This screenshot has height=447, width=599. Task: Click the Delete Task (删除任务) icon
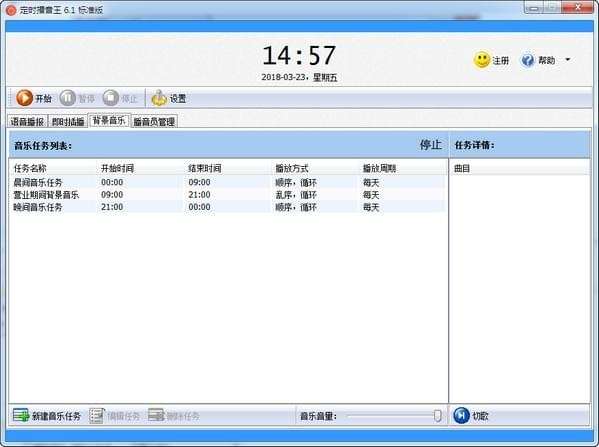(x=156, y=415)
